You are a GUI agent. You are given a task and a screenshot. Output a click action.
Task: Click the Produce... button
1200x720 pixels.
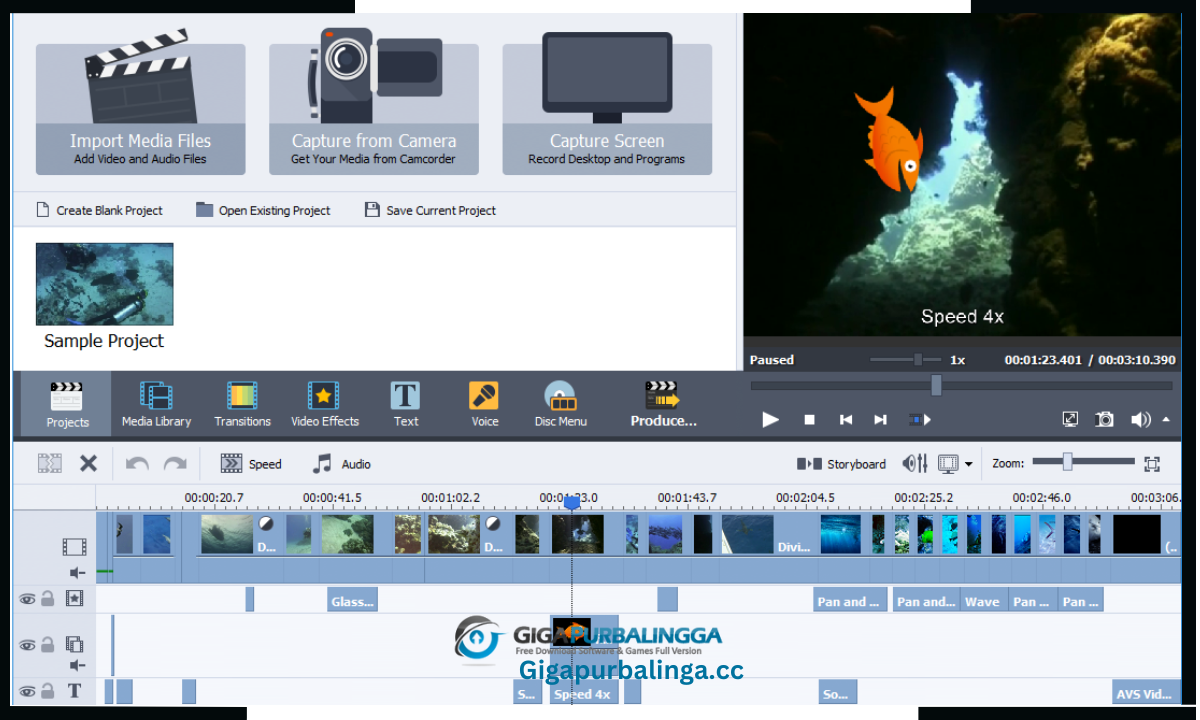pos(663,404)
